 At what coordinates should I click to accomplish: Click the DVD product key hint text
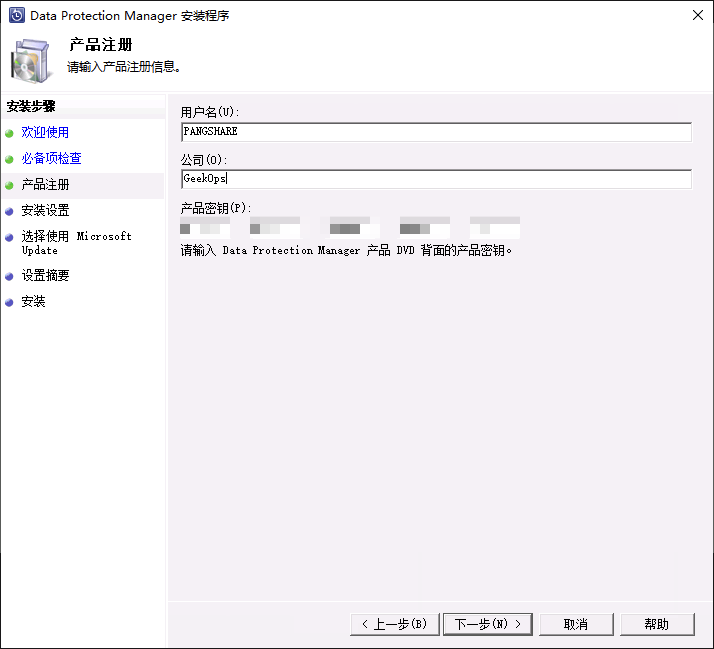(x=347, y=250)
